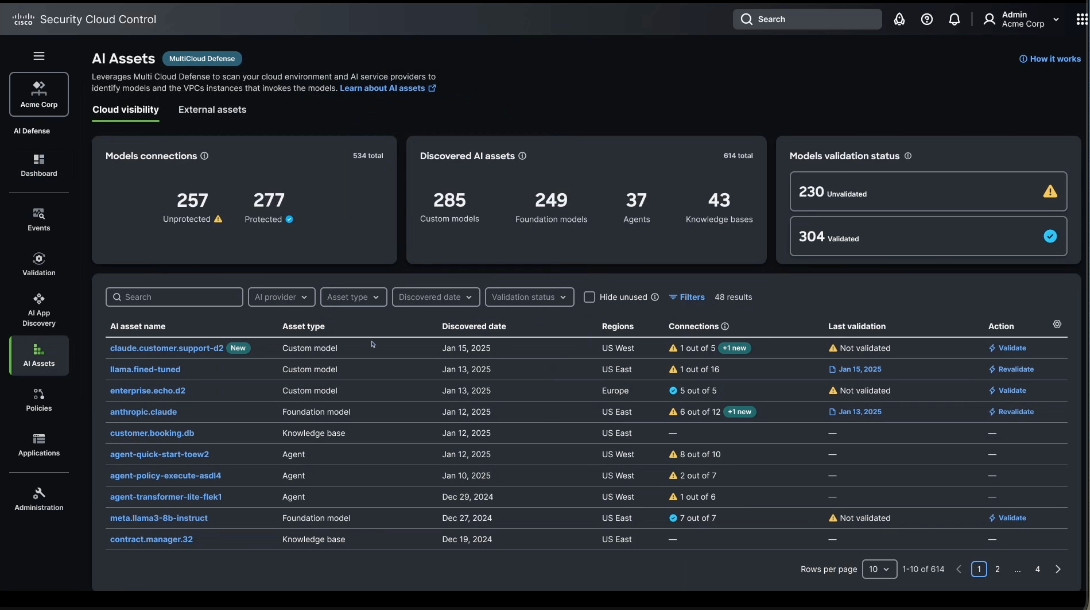Open the apps grid launcher icon
Image resolution: width=1090 pixels, height=610 pixels.
click(x=1081, y=19)
